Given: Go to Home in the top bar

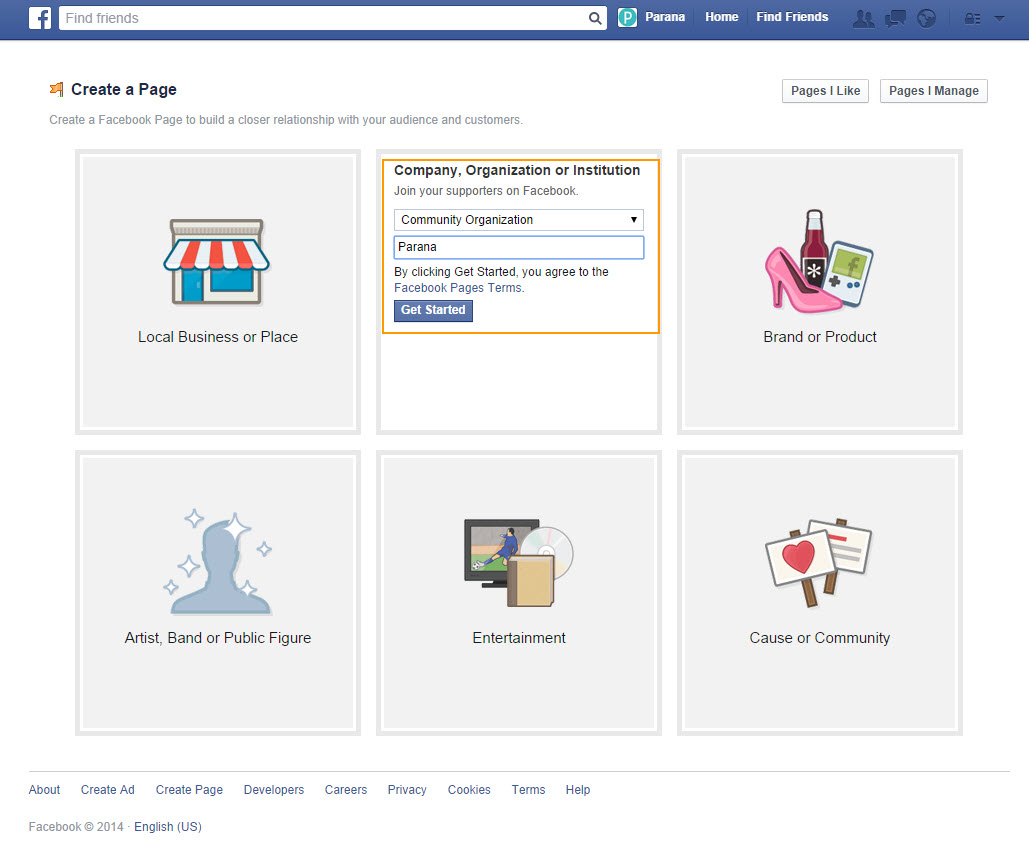Looking at the screenshot, I should click(x=721, y=17).
